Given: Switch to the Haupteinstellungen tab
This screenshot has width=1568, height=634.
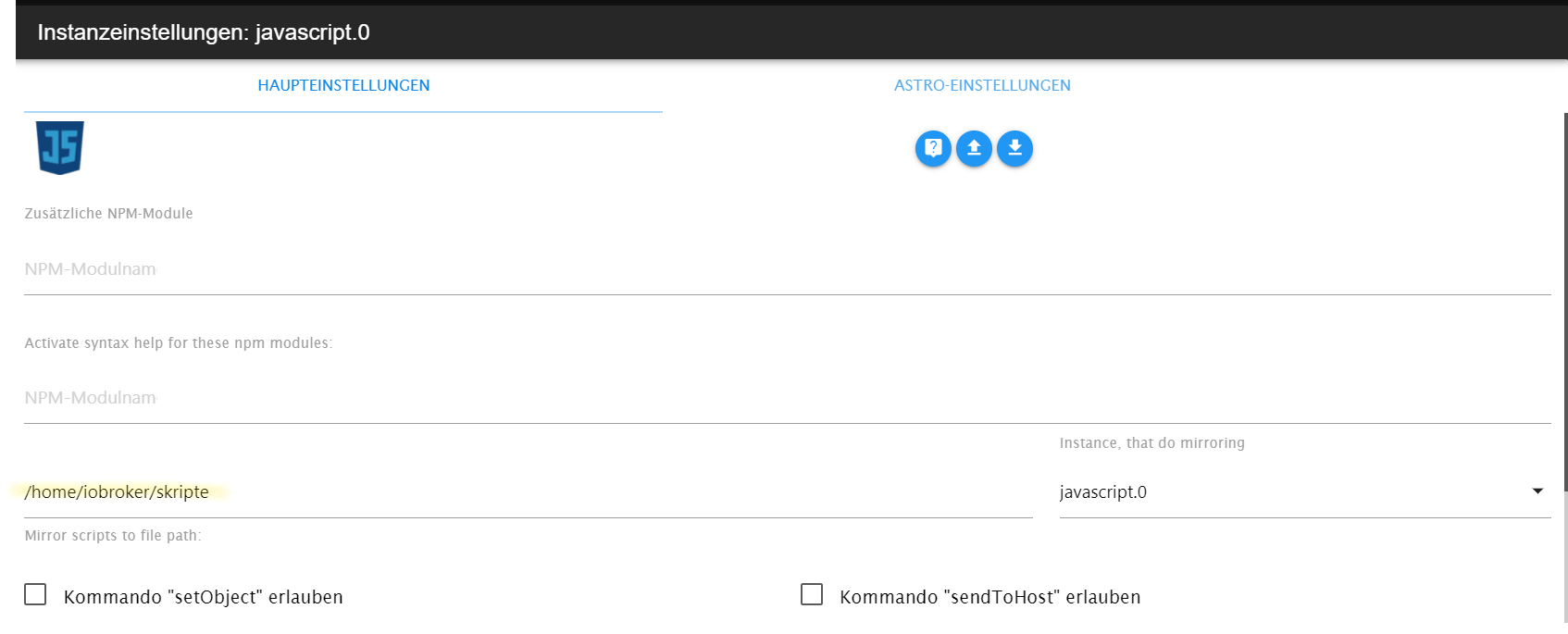Looking at the screenshot, I should coord(343,85).
